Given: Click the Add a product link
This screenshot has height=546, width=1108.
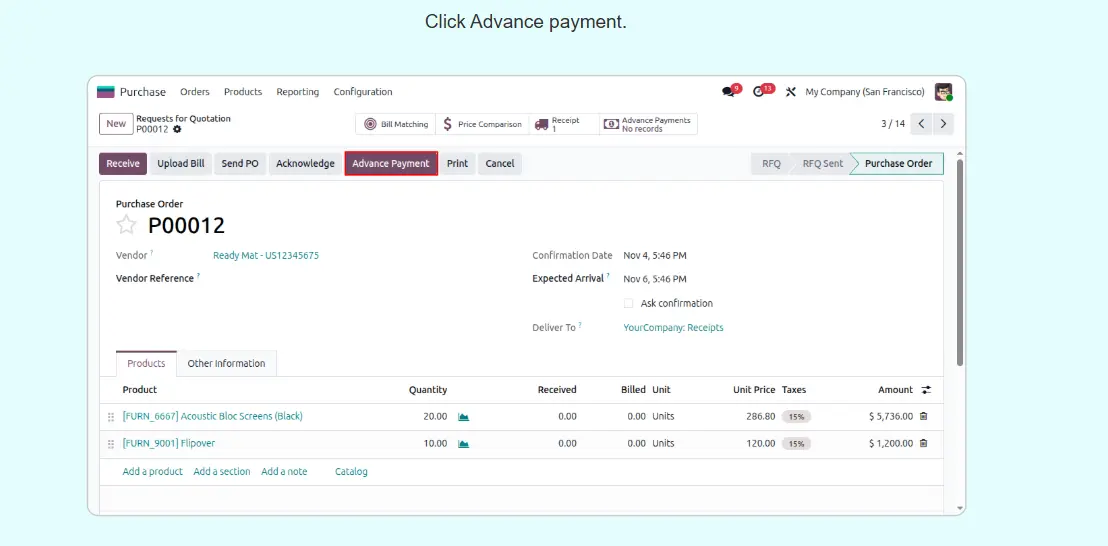Looking at the screenshot, I should [152, 471].
